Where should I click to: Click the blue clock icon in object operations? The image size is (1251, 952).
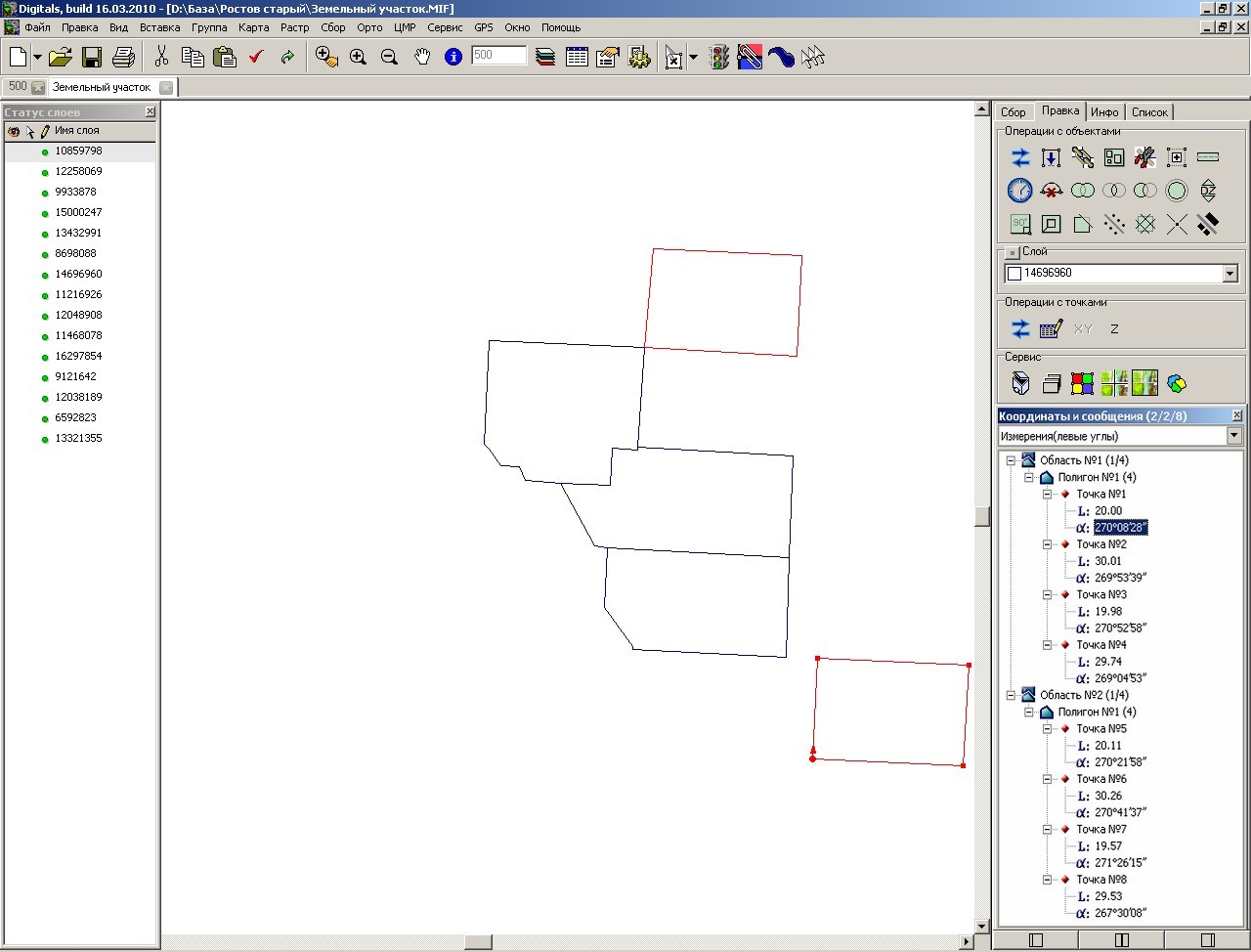[1020, 191]
